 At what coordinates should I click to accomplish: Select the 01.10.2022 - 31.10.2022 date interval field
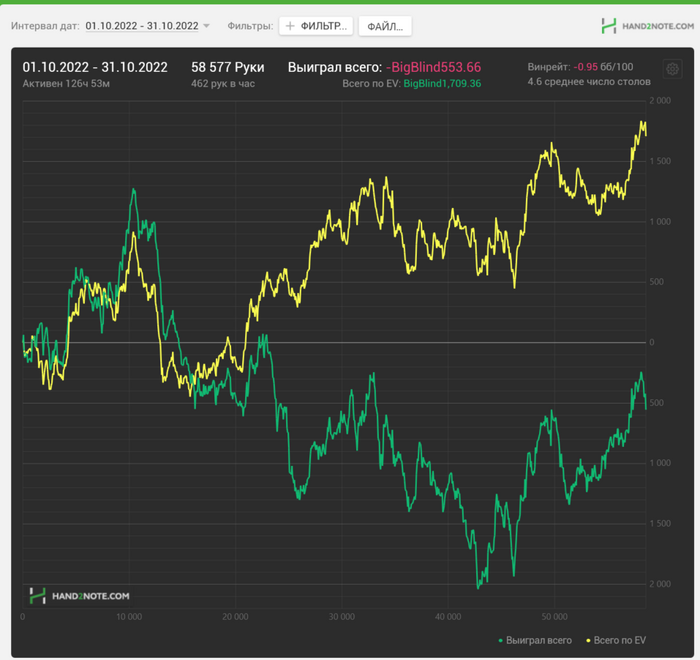pyautogui.click(x=141, y=26)
